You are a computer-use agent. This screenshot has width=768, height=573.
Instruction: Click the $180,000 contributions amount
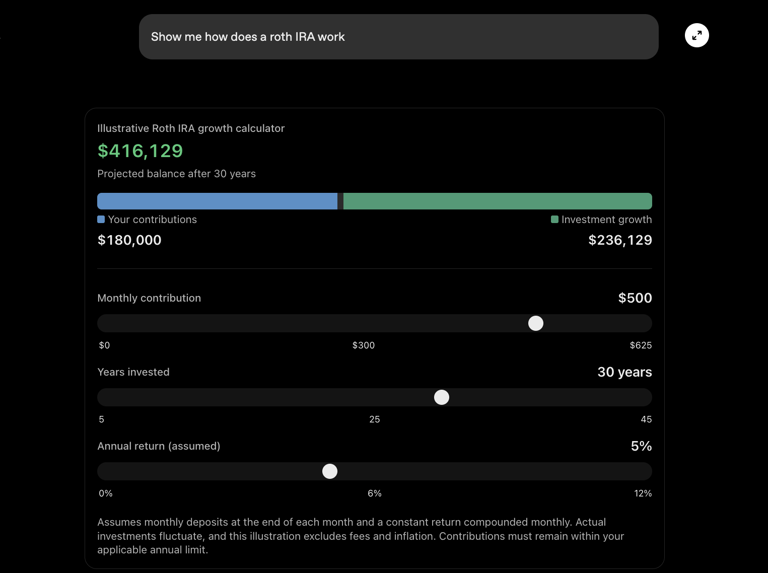coord(129,240)
